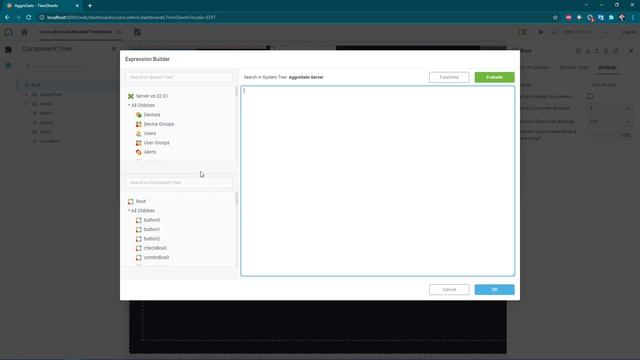Select Root icon in dialog component tree
The image size is (640, 360).
[x=131, y=201]
